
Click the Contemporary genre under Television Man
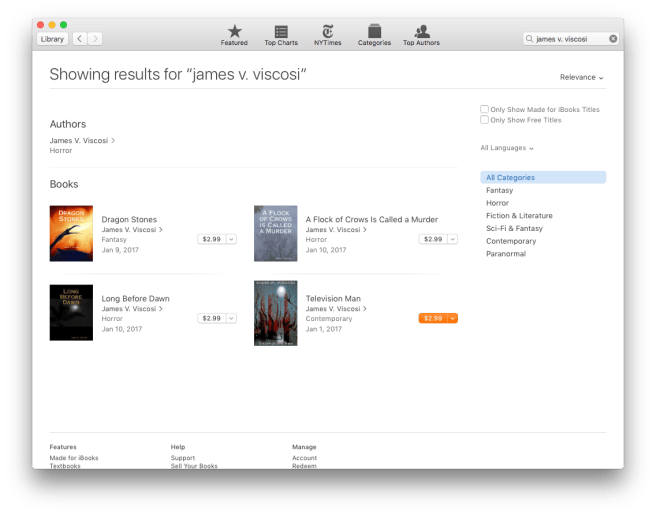[329, 319]
